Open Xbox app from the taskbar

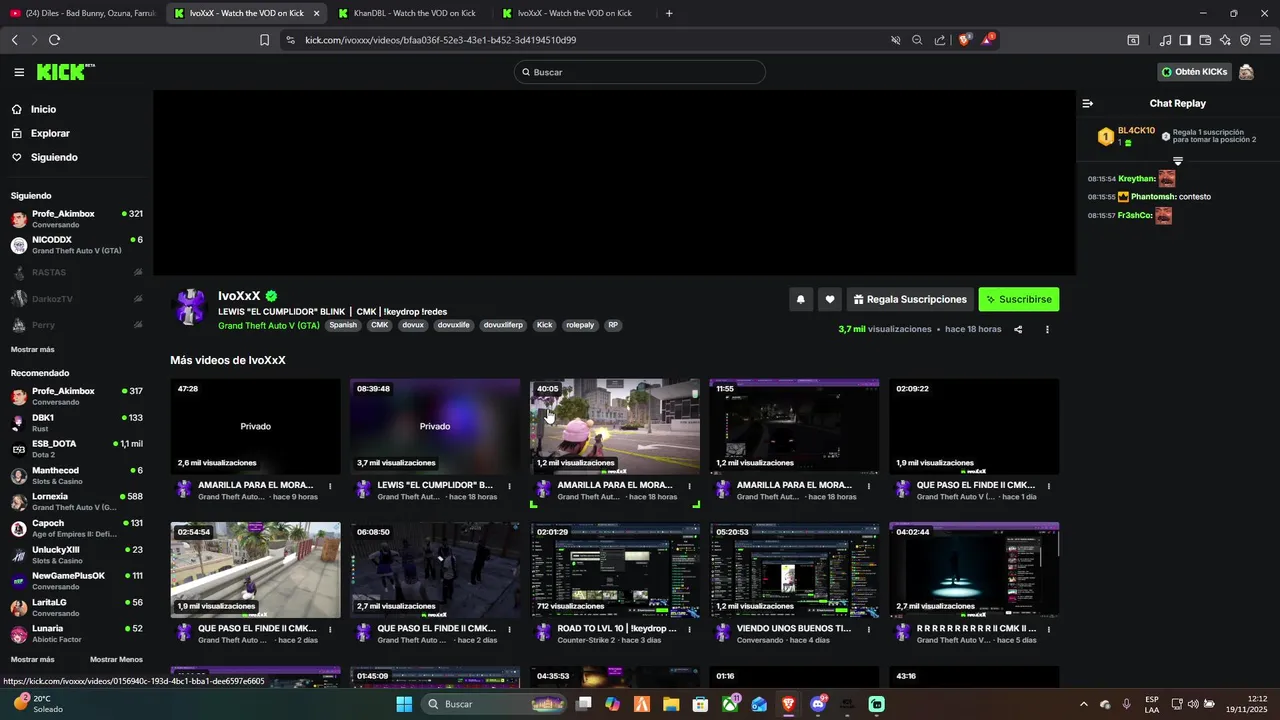(x=730, y=704)
